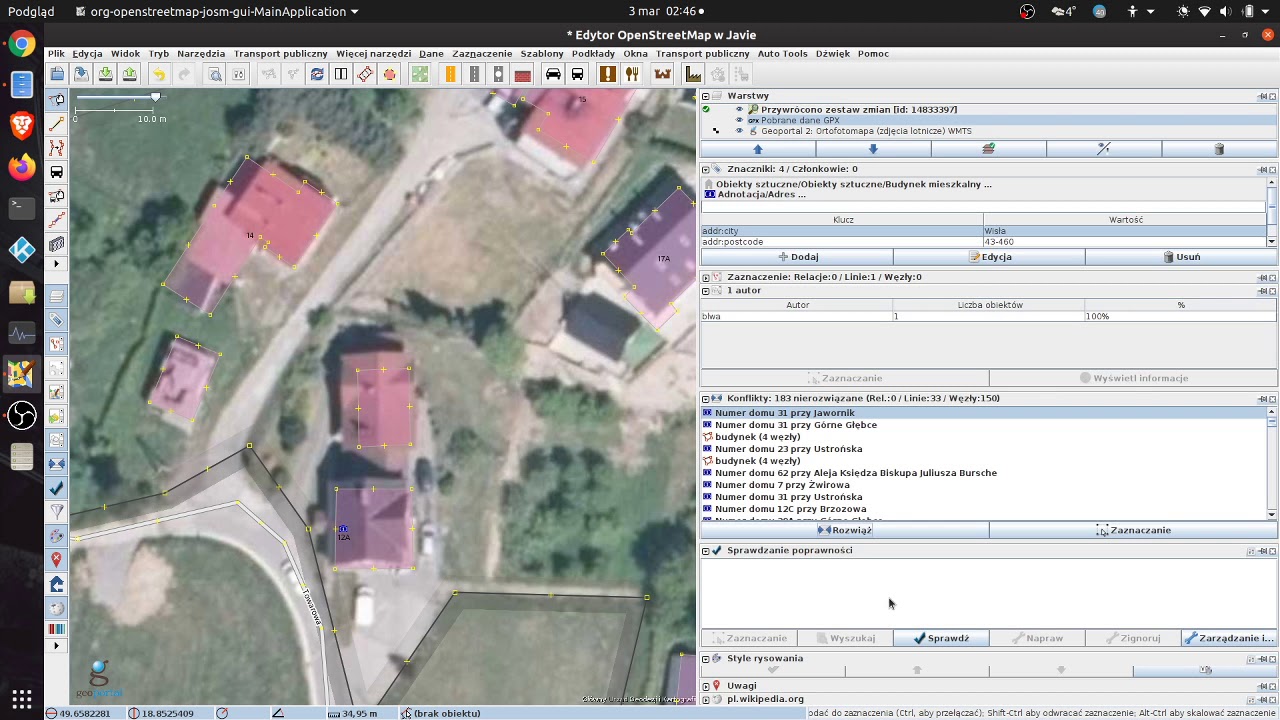Select conflict Numer domu 31 przy Jawornik

pos(984,413)
